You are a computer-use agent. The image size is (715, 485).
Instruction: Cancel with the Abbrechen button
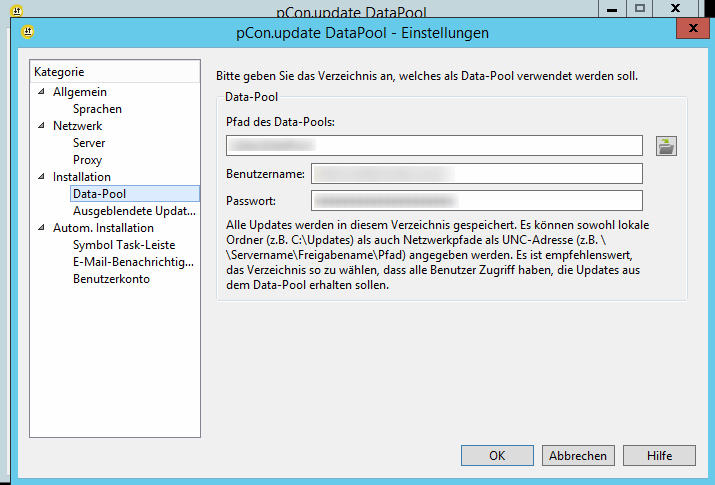[578, 455]
